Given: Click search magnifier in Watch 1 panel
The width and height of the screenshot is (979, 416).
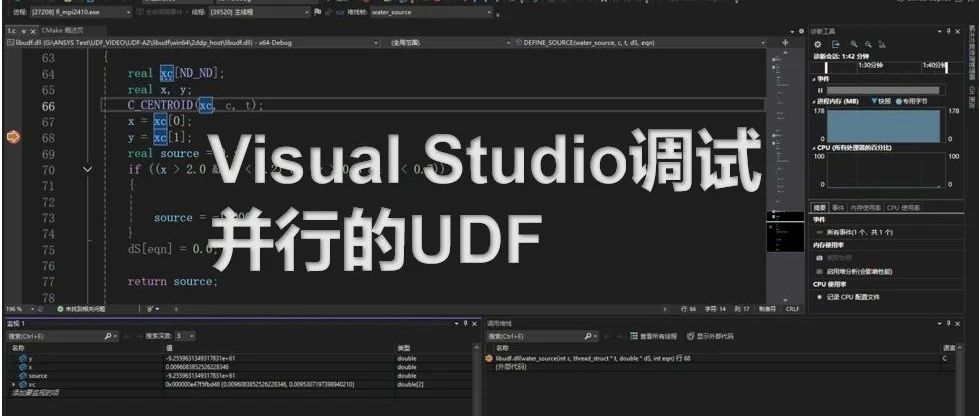Looking at the screenshot, I should (109, 336).
